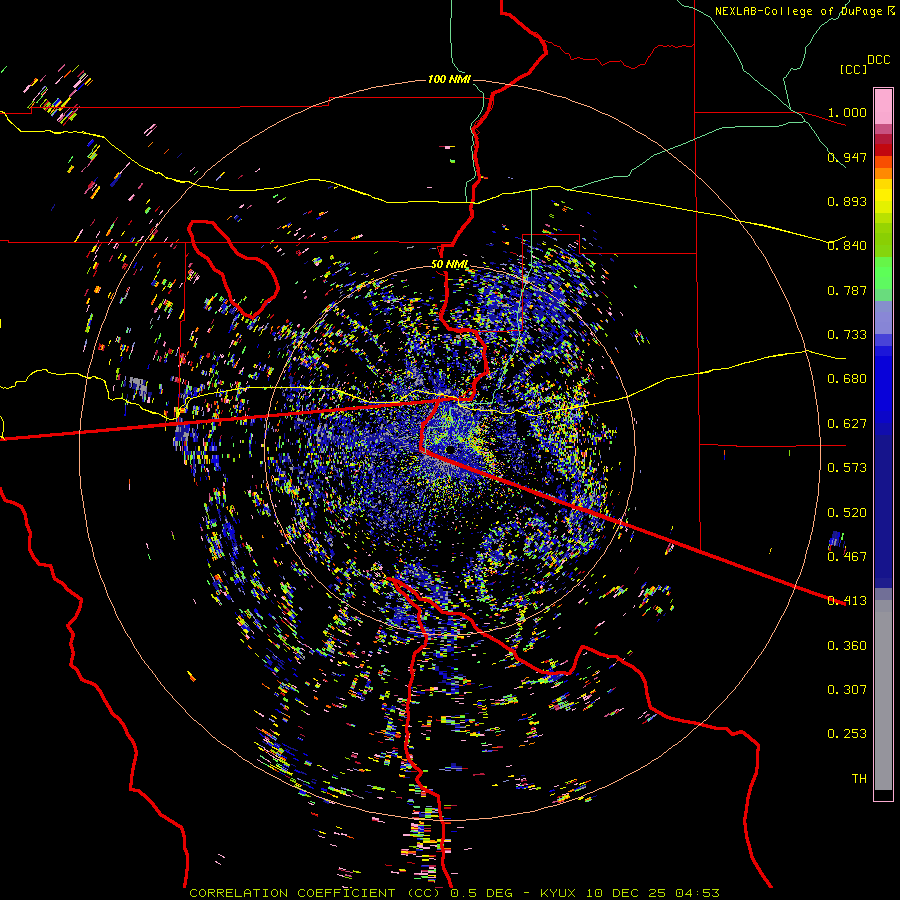The image size is (900, 900).
Task: Click the 0.467 scale value
Action: coord(847,557)
